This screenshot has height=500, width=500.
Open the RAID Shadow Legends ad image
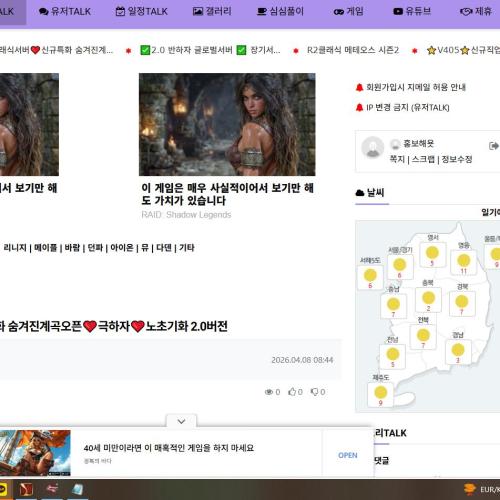pos(227,124)
